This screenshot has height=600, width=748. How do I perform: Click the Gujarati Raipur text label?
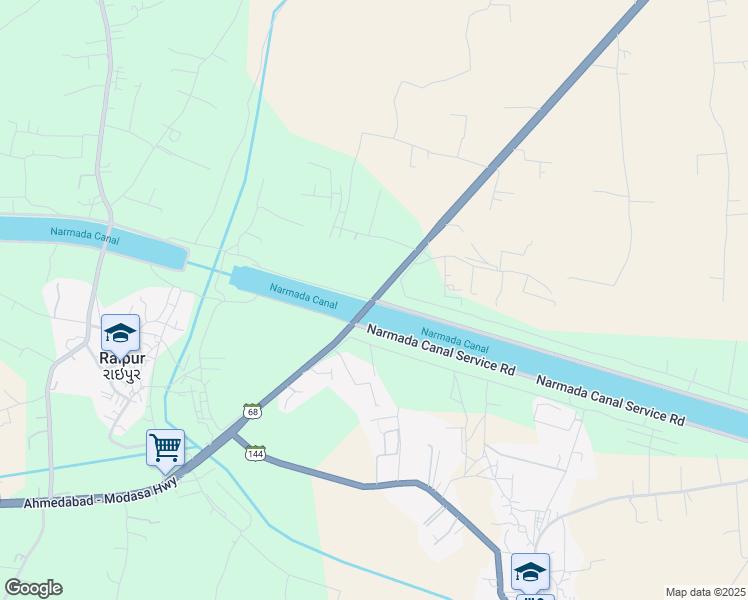point(122,374)
